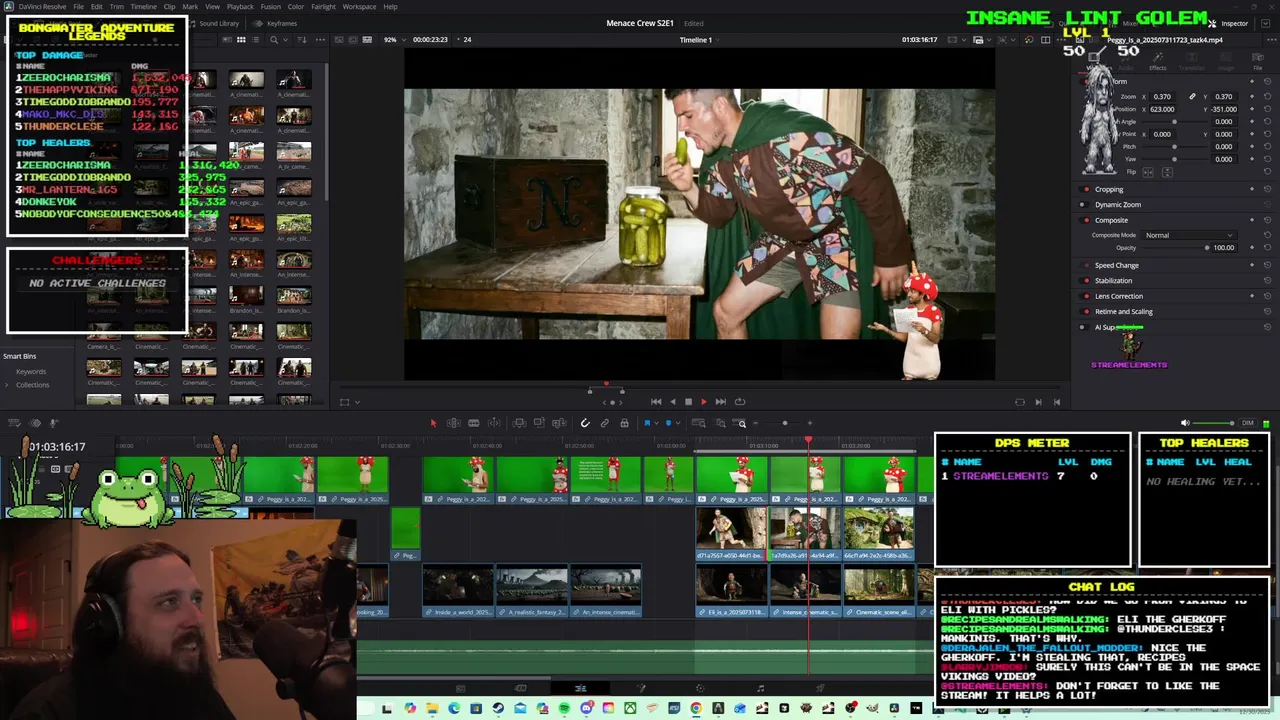Go to the timeline end icon
The height and width of the screenshot is (720, 1280).
1057,402
